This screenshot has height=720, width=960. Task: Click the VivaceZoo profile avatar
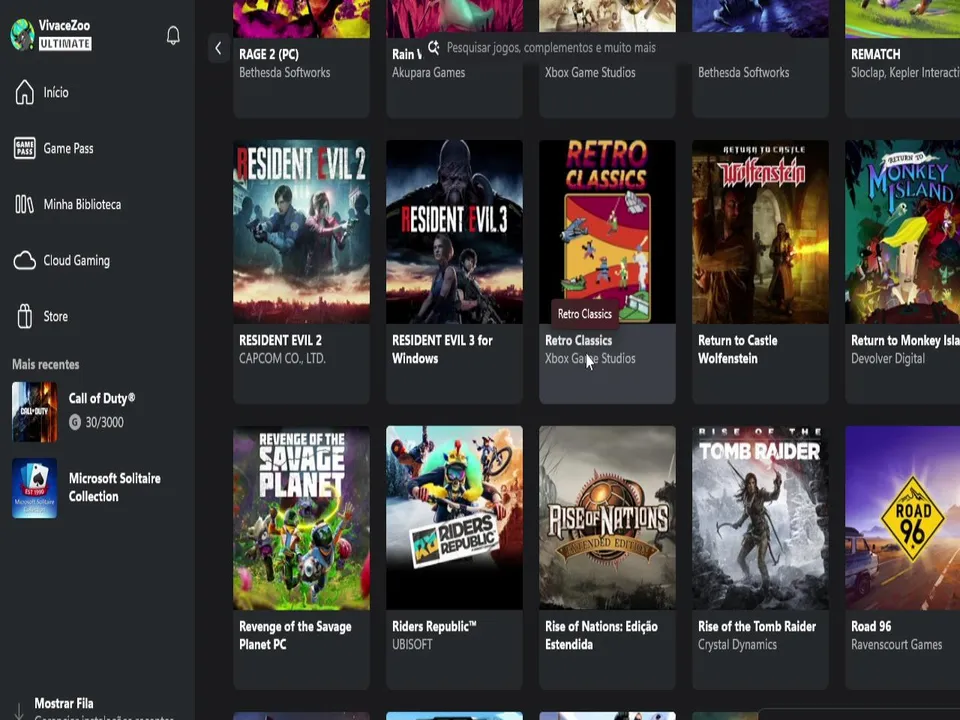(x=23, y=34)
